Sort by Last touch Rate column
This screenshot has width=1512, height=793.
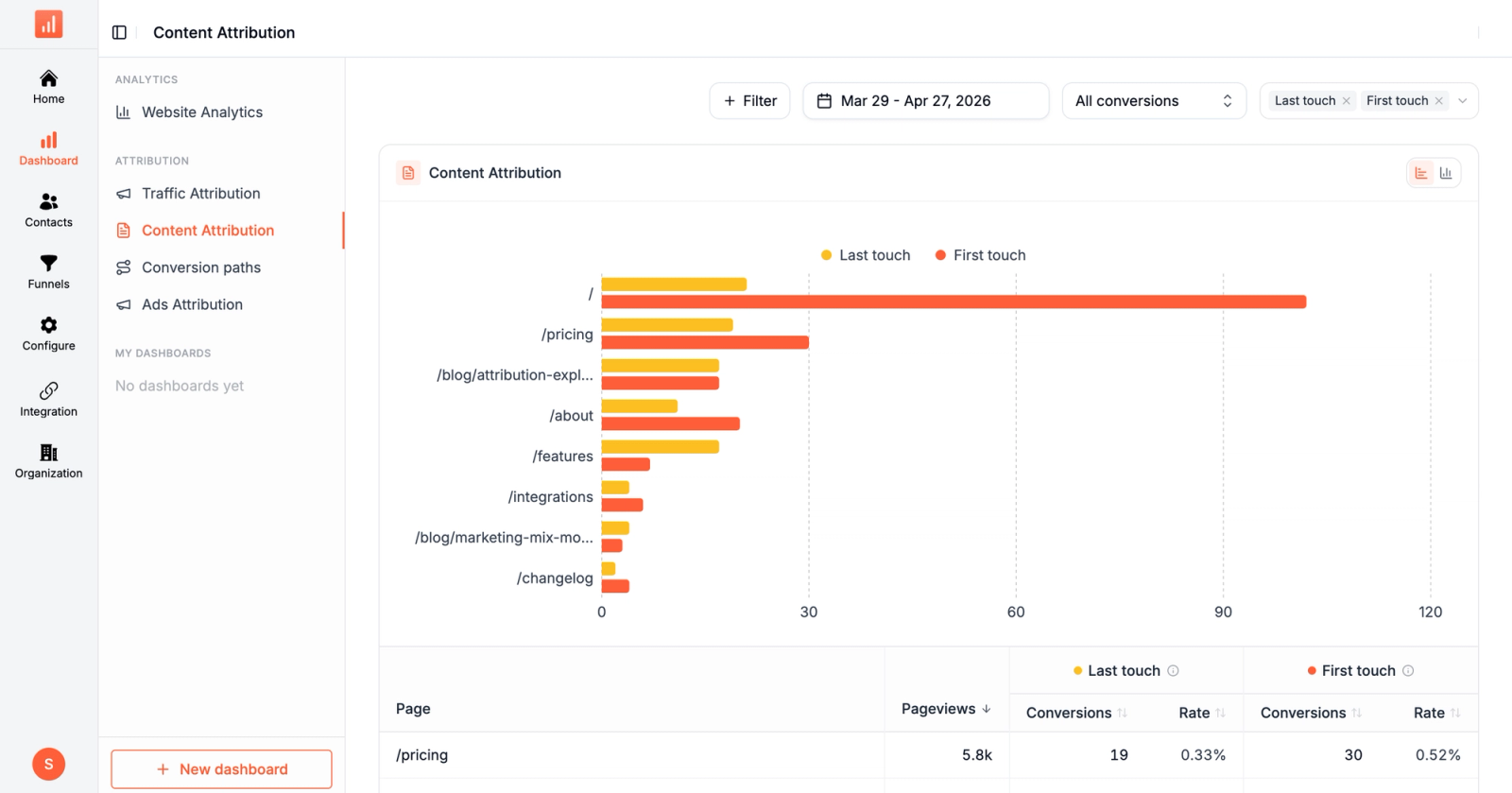pos(1202,713)
